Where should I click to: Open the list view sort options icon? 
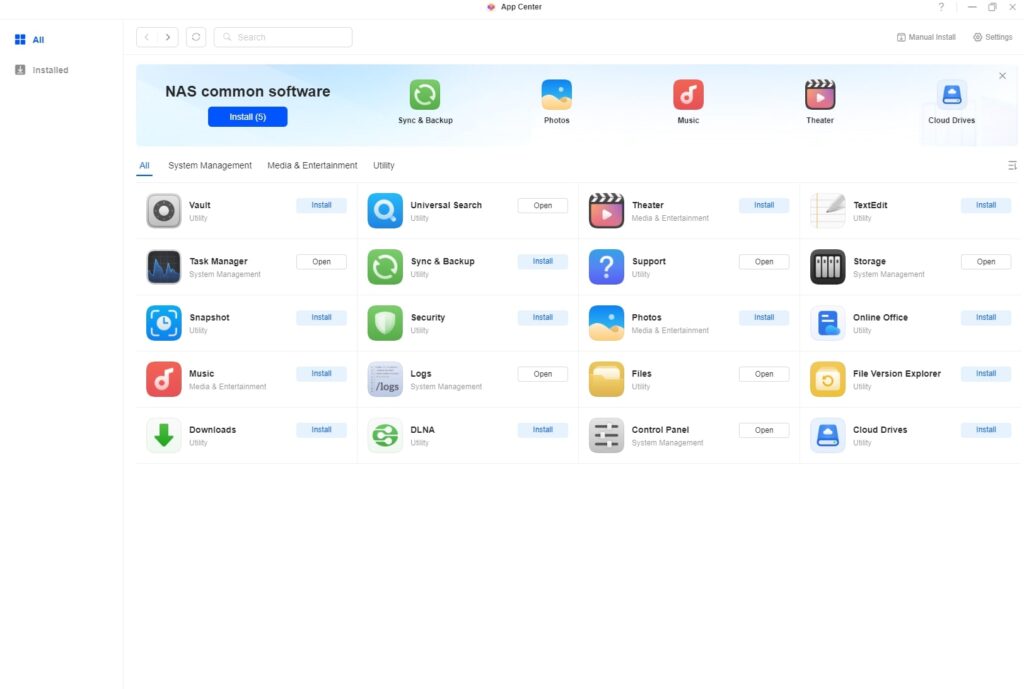(1012, 166)
